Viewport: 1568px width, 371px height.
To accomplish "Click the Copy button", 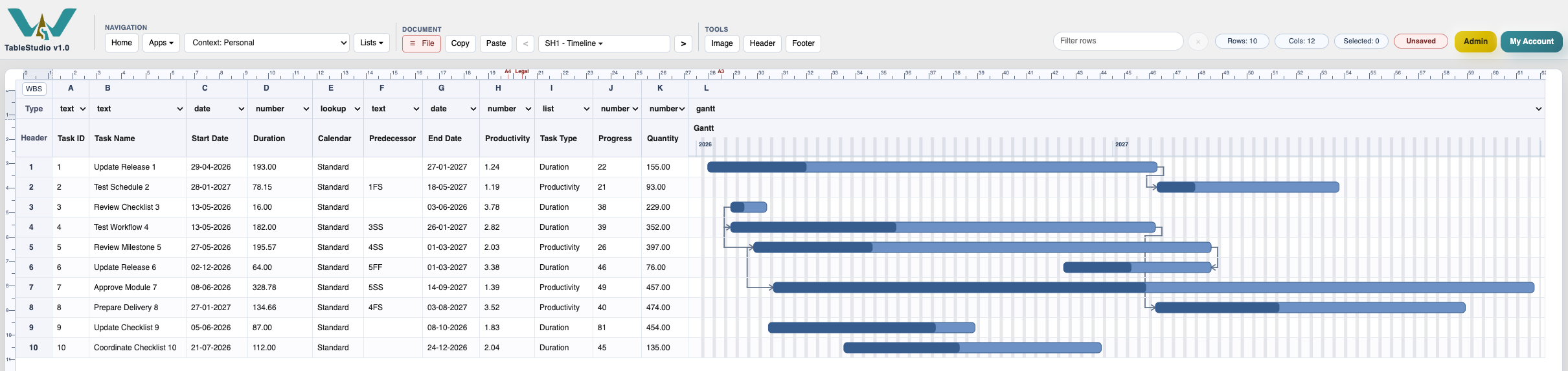I will tap(460, 43).
